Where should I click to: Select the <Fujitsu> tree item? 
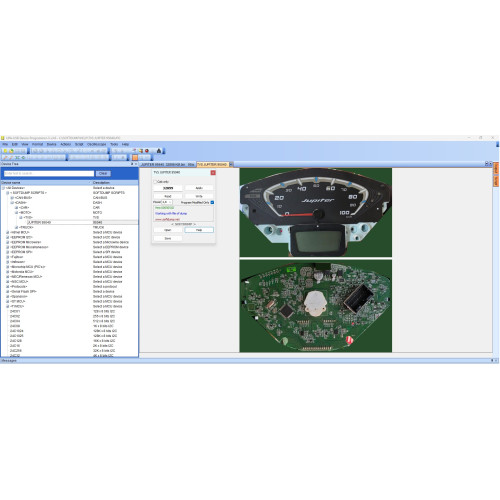pyautogui.click(x=17, y=257)
